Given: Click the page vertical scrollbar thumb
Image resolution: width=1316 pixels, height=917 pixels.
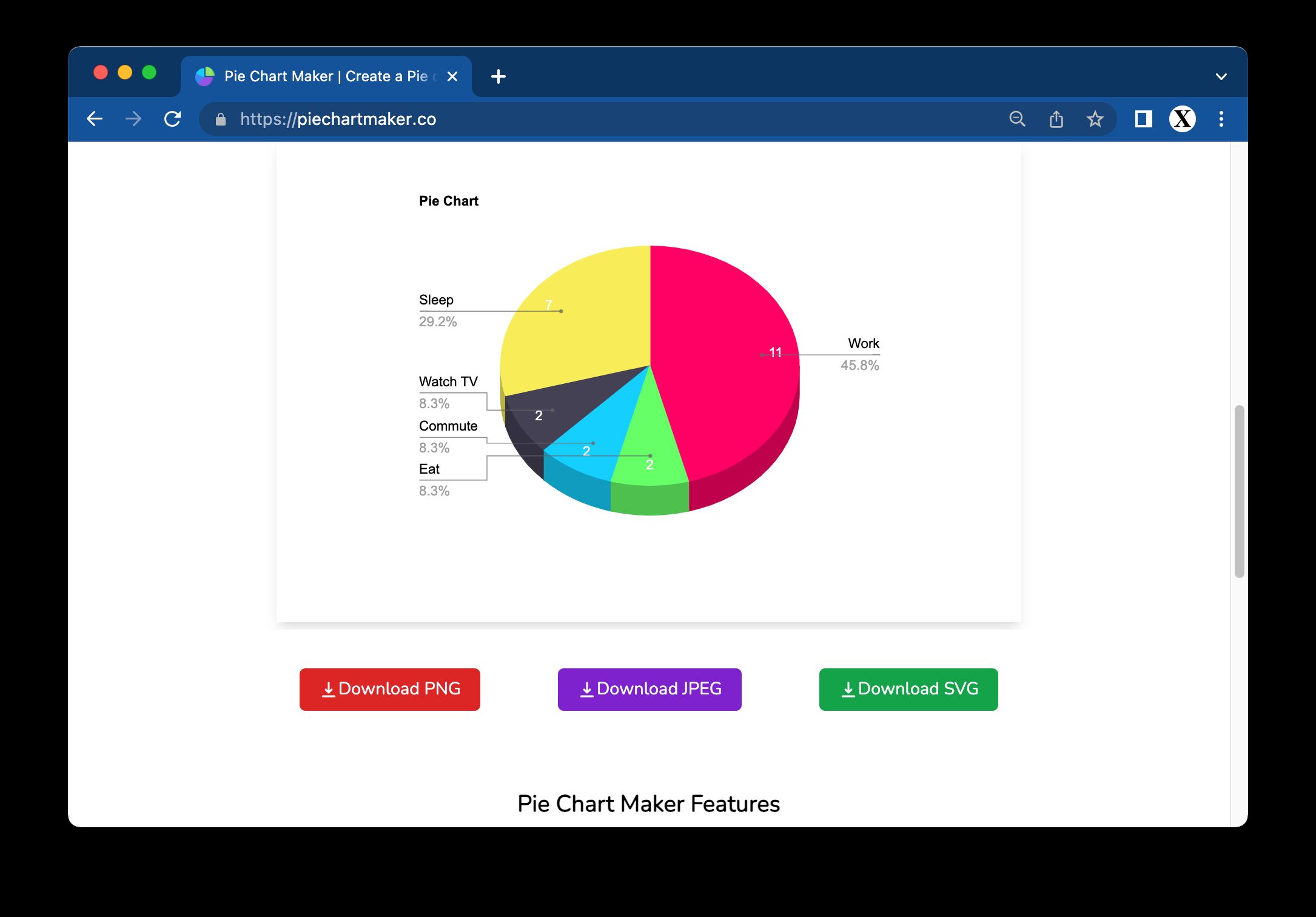Looking at the screenshot, I should tap(1239, 491).
